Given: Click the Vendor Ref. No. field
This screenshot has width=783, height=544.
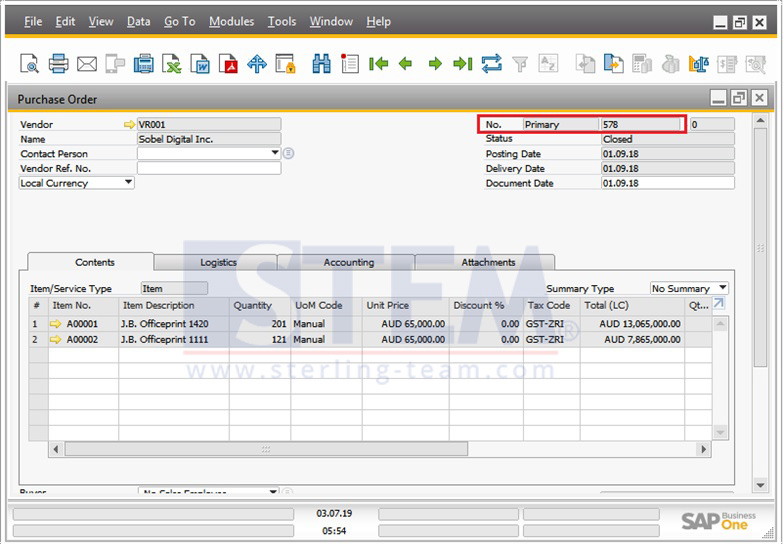Looking at the screenshot, I should (x=209, y=168).
